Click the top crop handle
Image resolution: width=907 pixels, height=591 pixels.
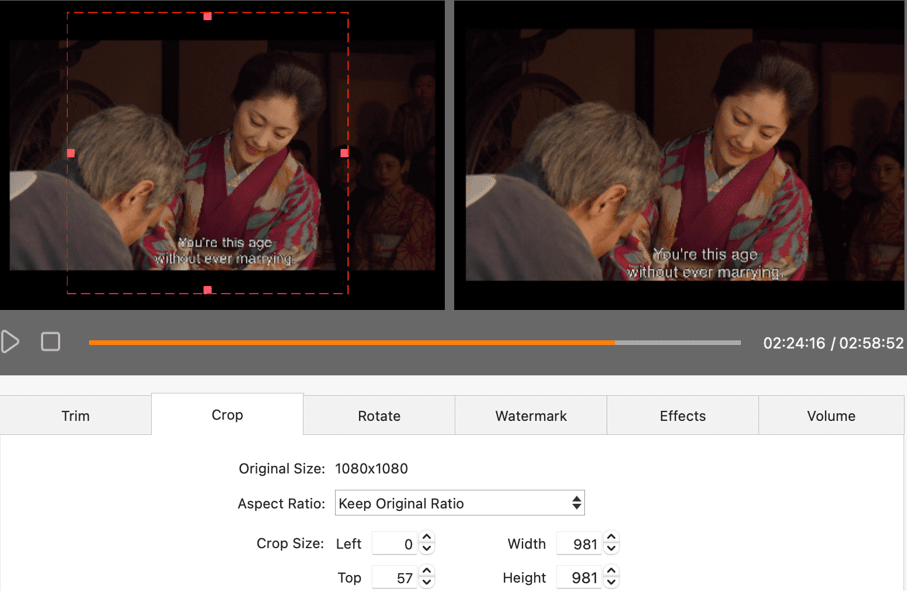pyautogui.click(x=207, y=16)
